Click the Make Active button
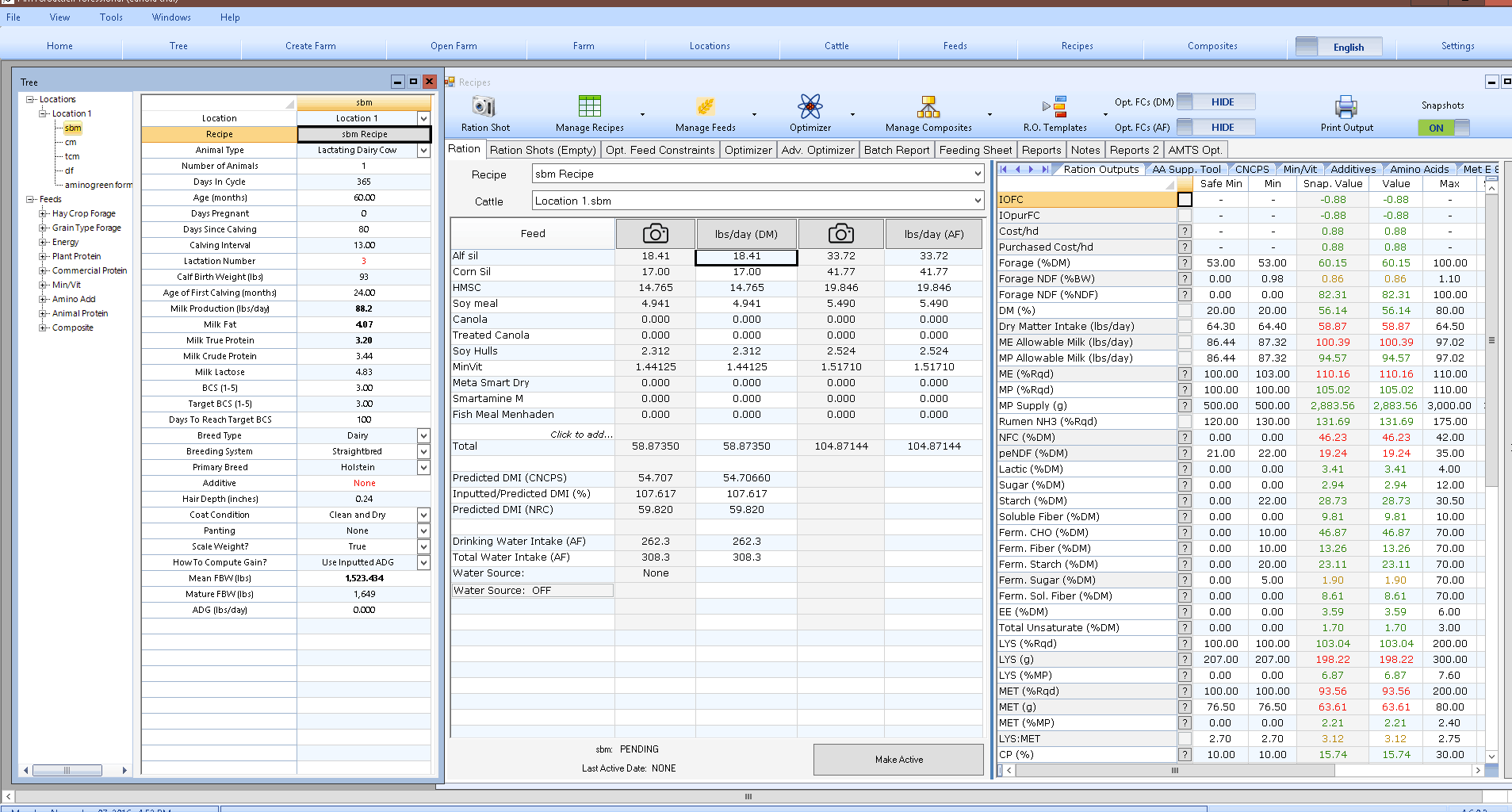 point(898,759)
